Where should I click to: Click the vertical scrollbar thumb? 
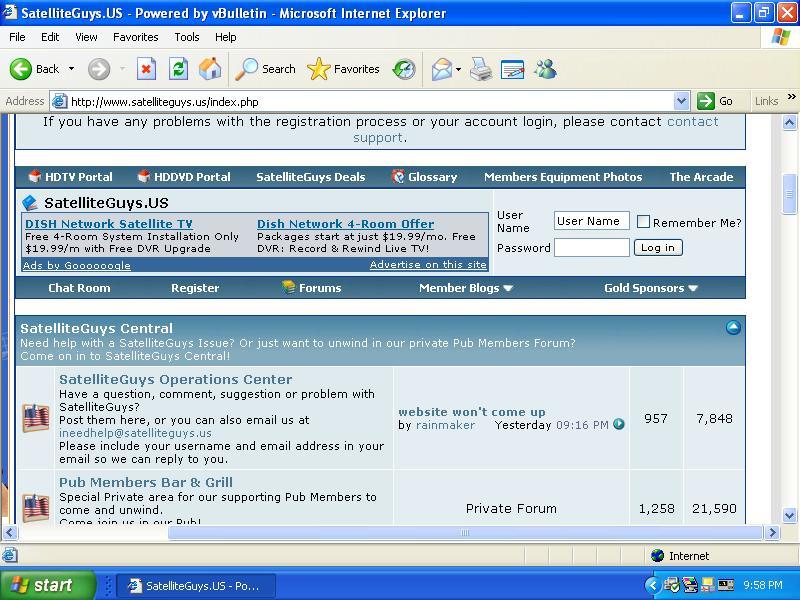(789, 194)
